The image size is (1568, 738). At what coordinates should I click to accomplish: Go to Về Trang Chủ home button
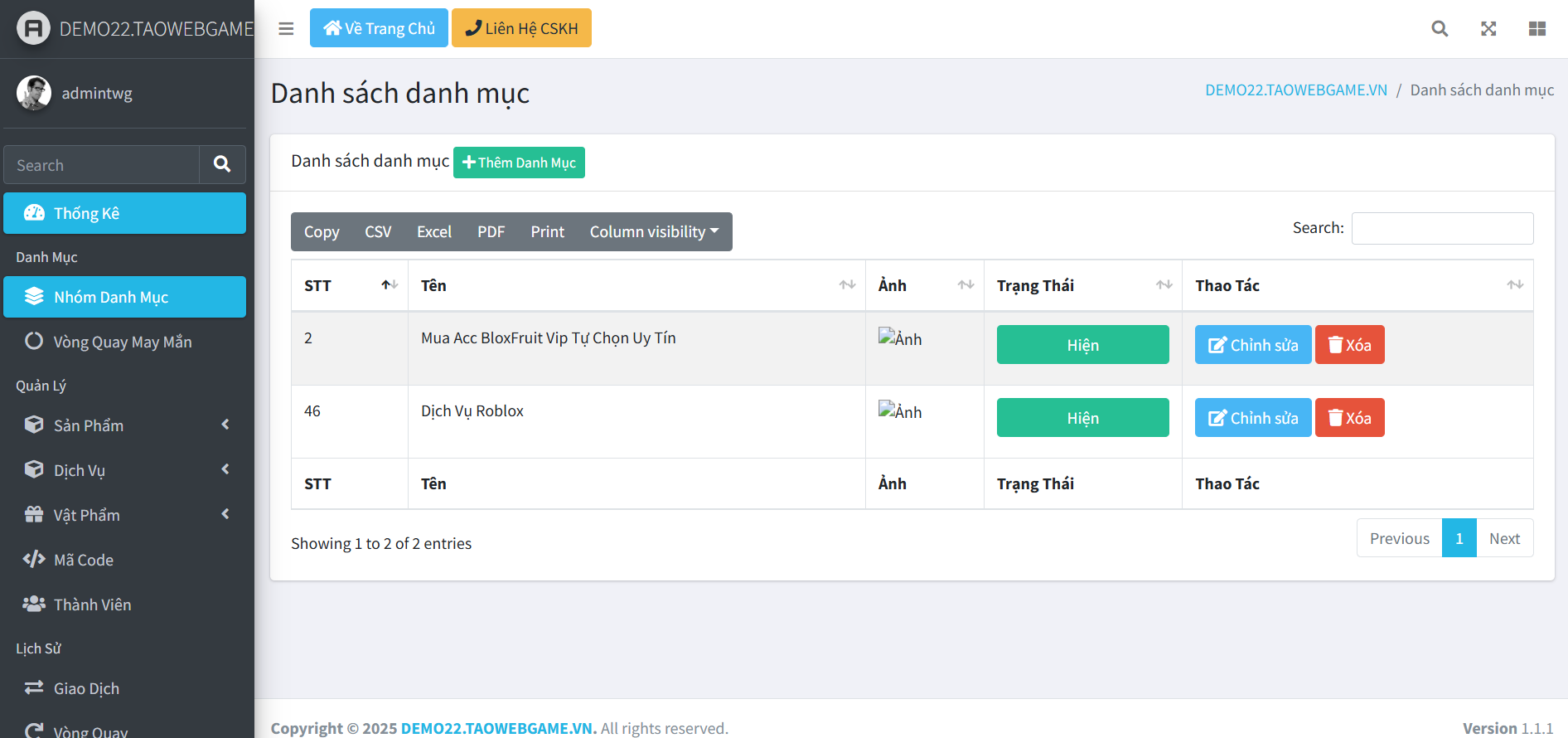tap(379, 28)
